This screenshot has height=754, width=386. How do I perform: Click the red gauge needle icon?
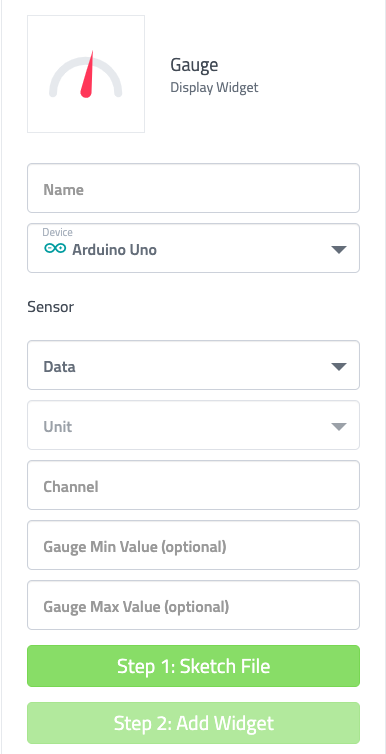pos(87,75)
